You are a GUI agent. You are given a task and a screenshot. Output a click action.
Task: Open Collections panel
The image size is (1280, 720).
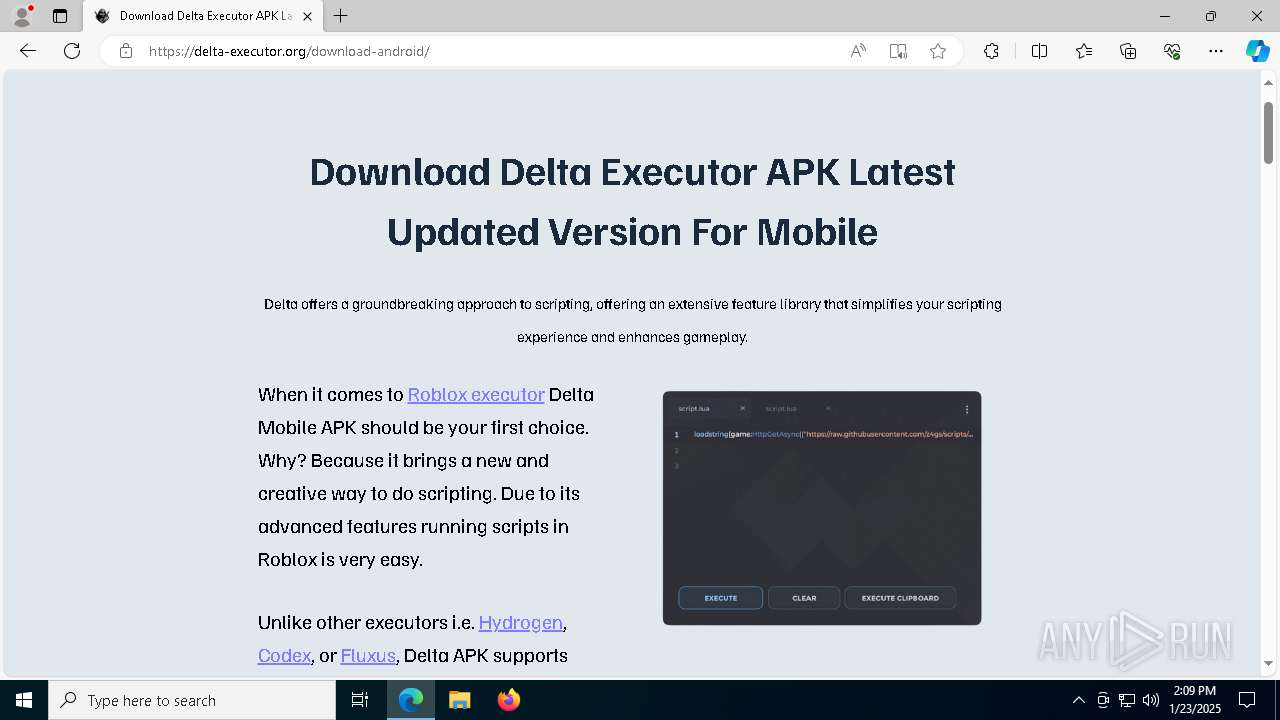pos(1128,51)
